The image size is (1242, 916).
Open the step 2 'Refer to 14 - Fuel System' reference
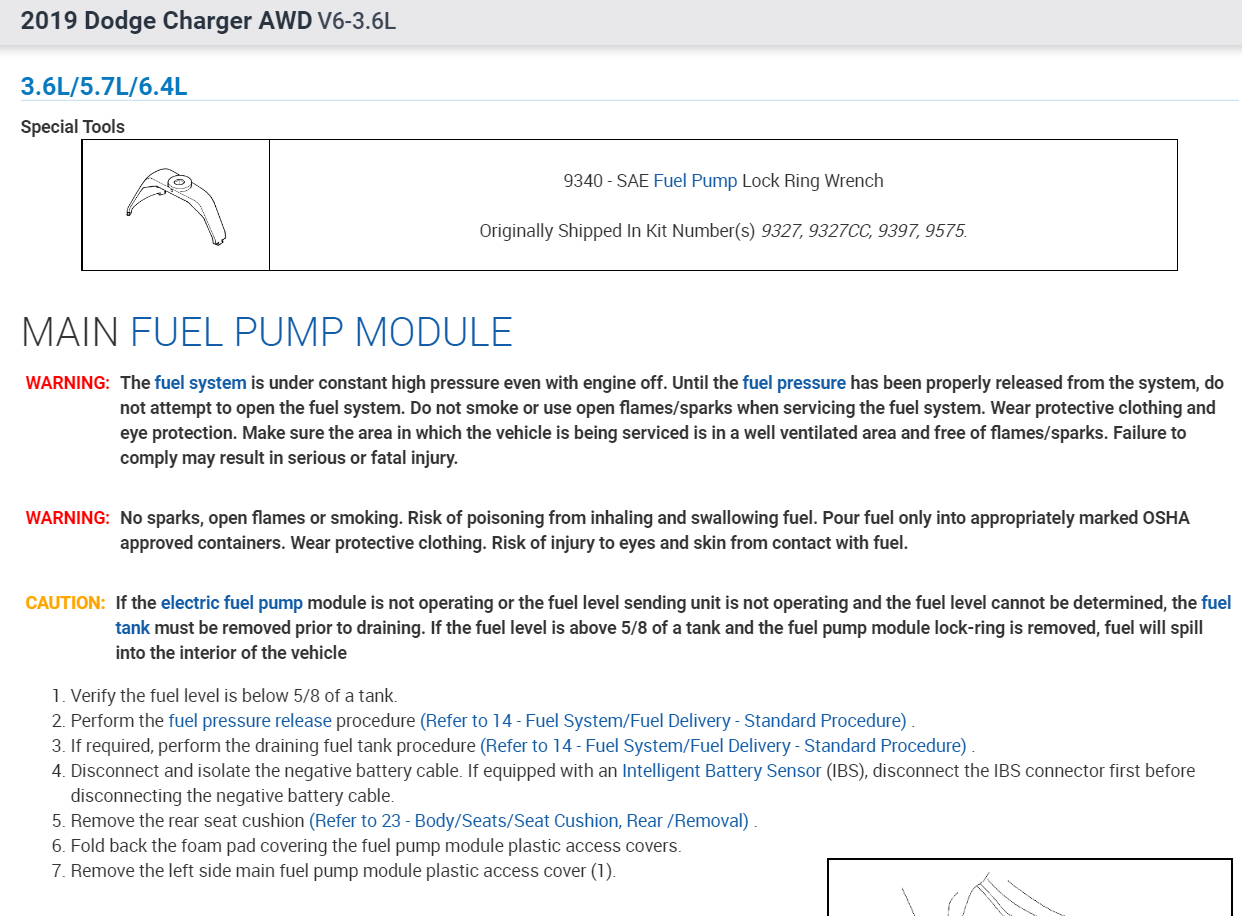[663, 721]
